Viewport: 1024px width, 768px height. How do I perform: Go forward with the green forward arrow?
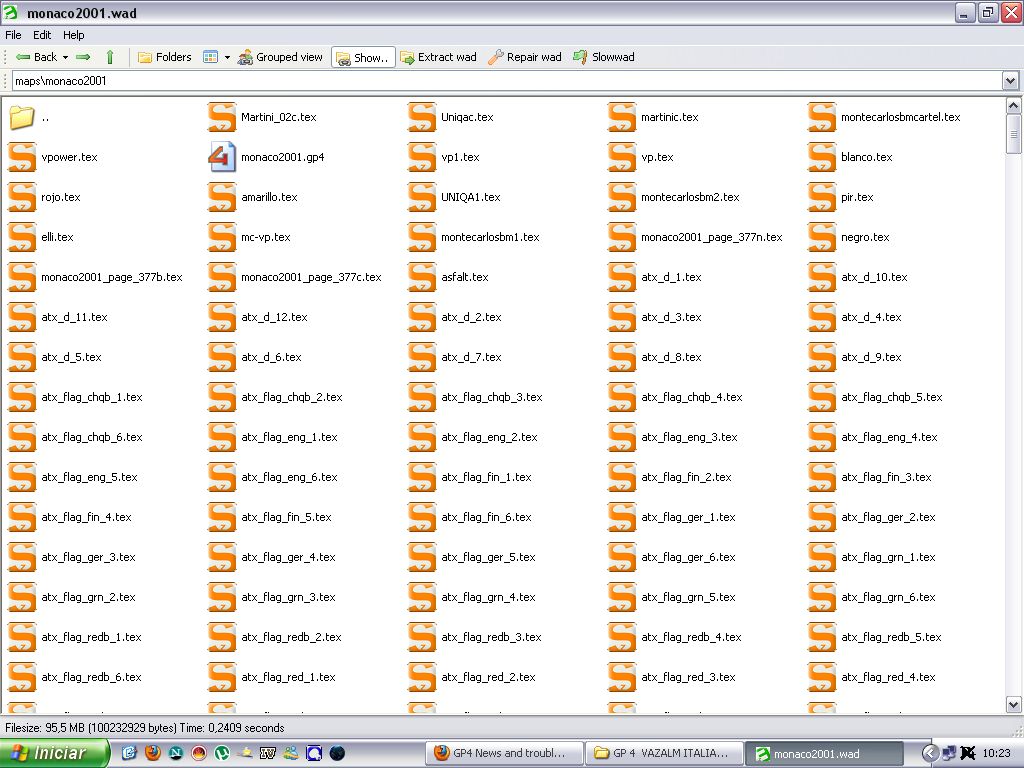(83, 57)
